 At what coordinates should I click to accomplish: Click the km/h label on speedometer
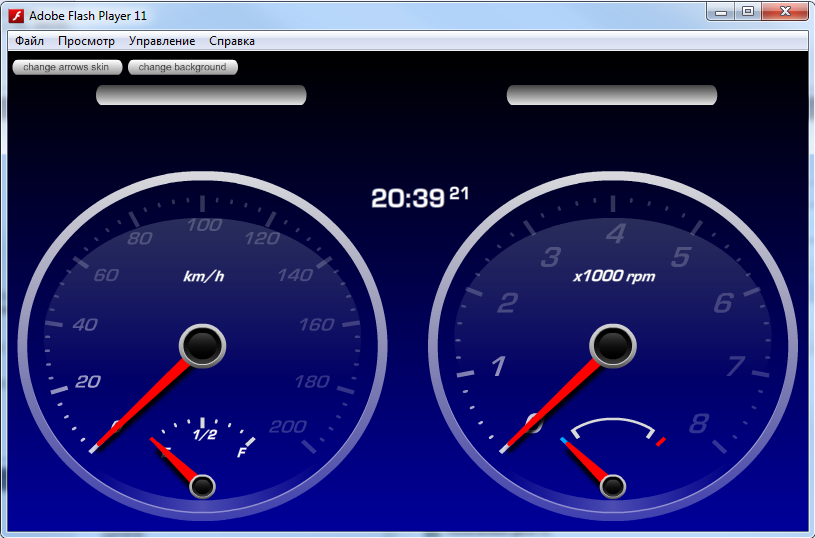click(203, 276)
